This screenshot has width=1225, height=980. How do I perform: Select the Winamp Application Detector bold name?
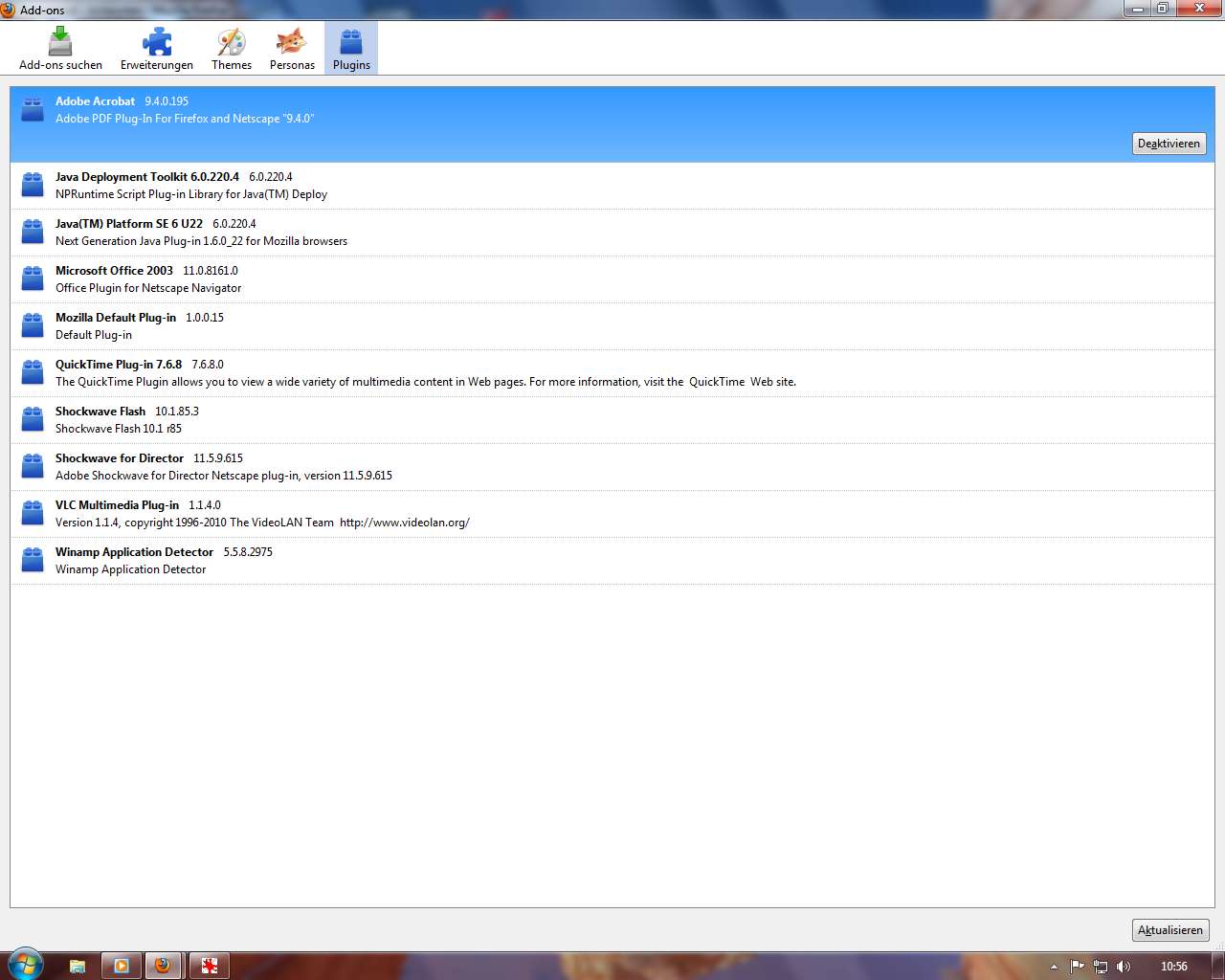tap(134, 552)
